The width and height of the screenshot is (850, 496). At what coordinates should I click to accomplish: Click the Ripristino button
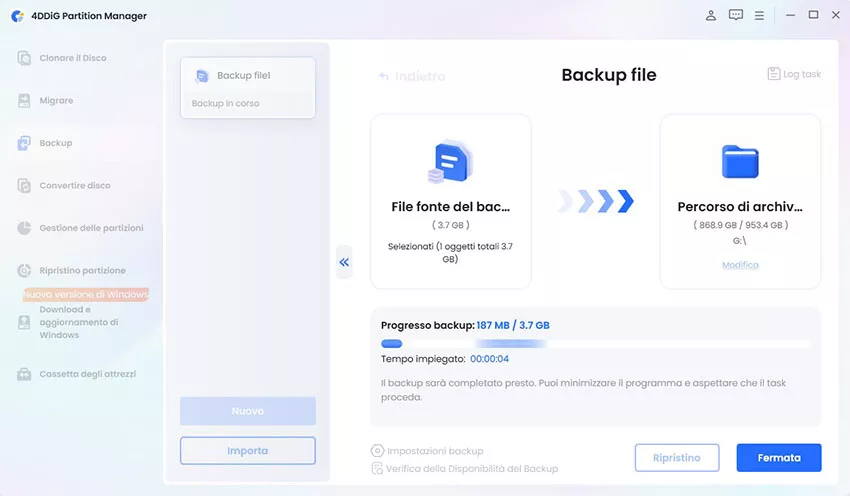point(677,458)
